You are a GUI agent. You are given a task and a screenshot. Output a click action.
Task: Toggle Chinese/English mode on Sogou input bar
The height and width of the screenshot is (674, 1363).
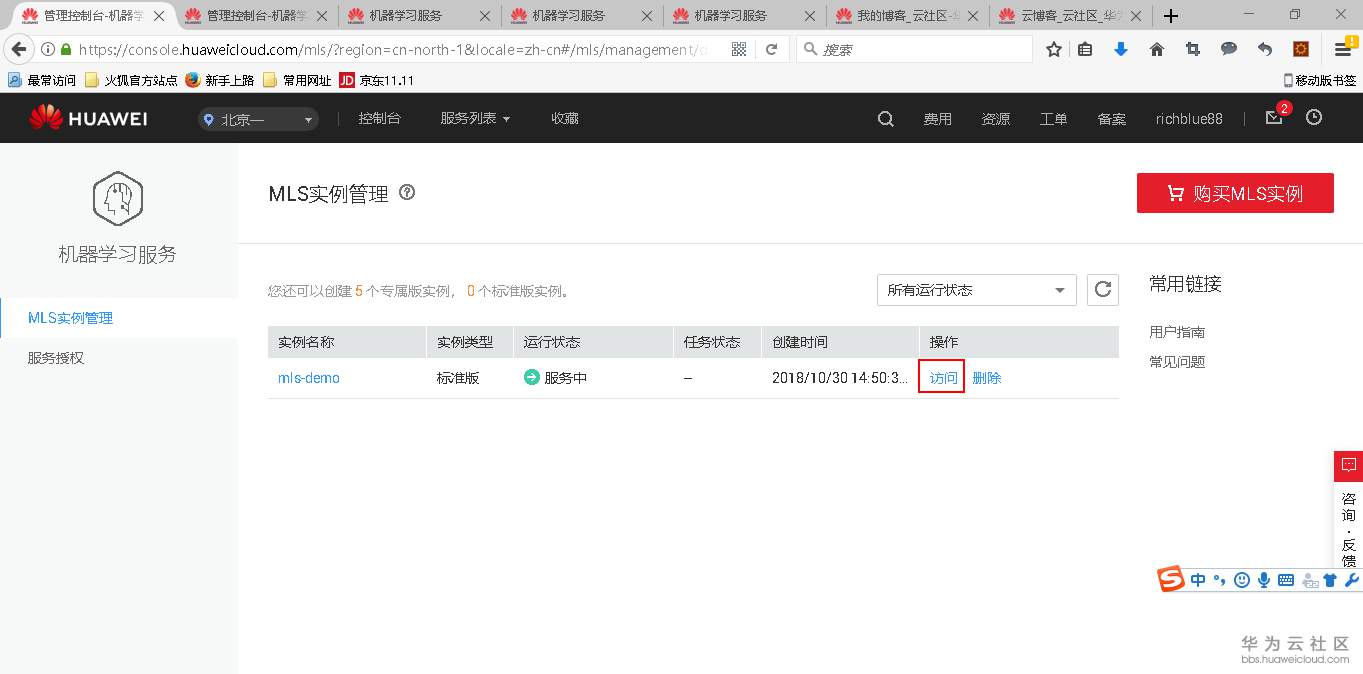(1197, 579)
